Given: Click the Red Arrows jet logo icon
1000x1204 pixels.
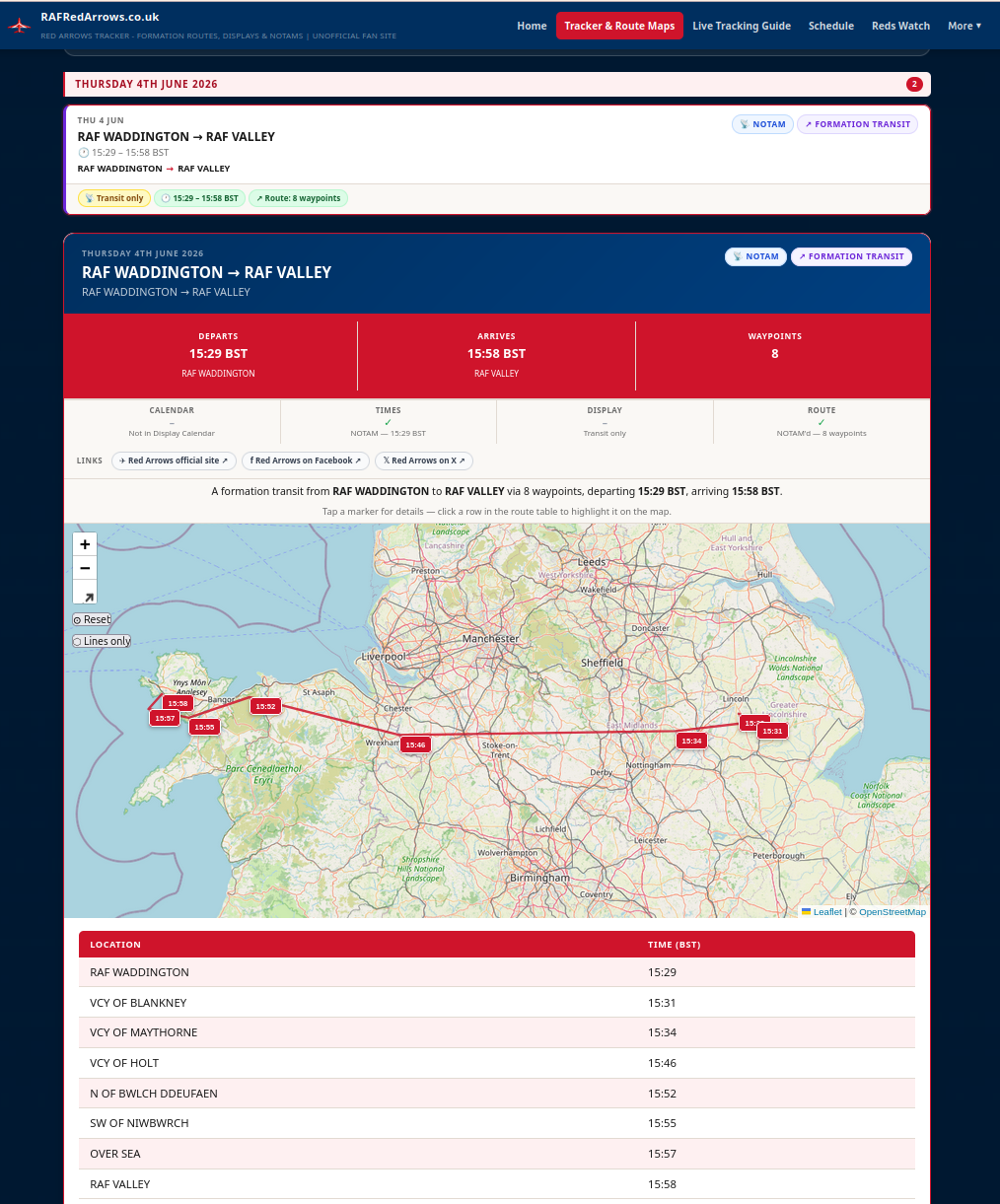Looking at the screenshot, I should [20, 25].
